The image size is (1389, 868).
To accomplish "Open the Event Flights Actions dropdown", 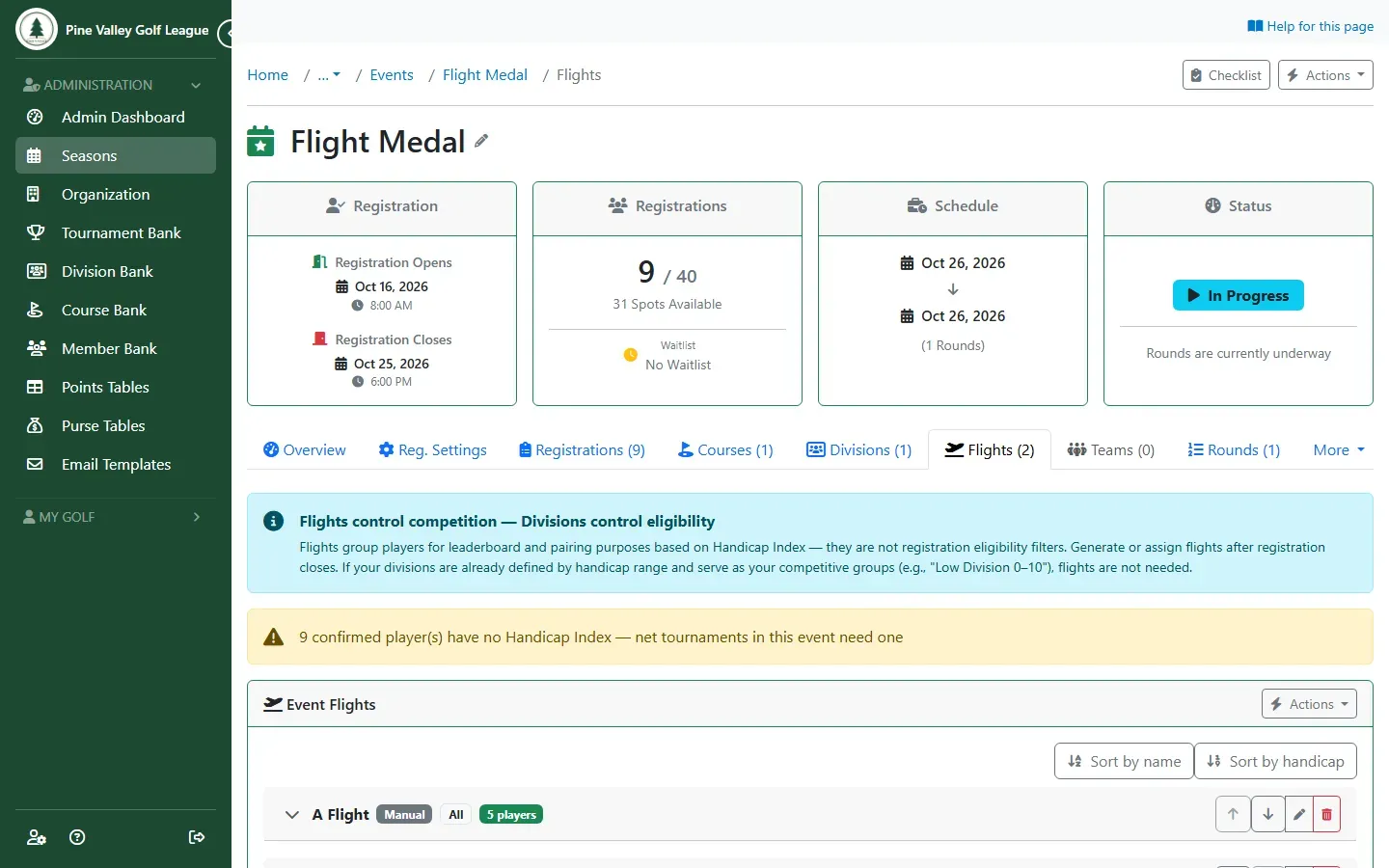I will point(1309,704).
